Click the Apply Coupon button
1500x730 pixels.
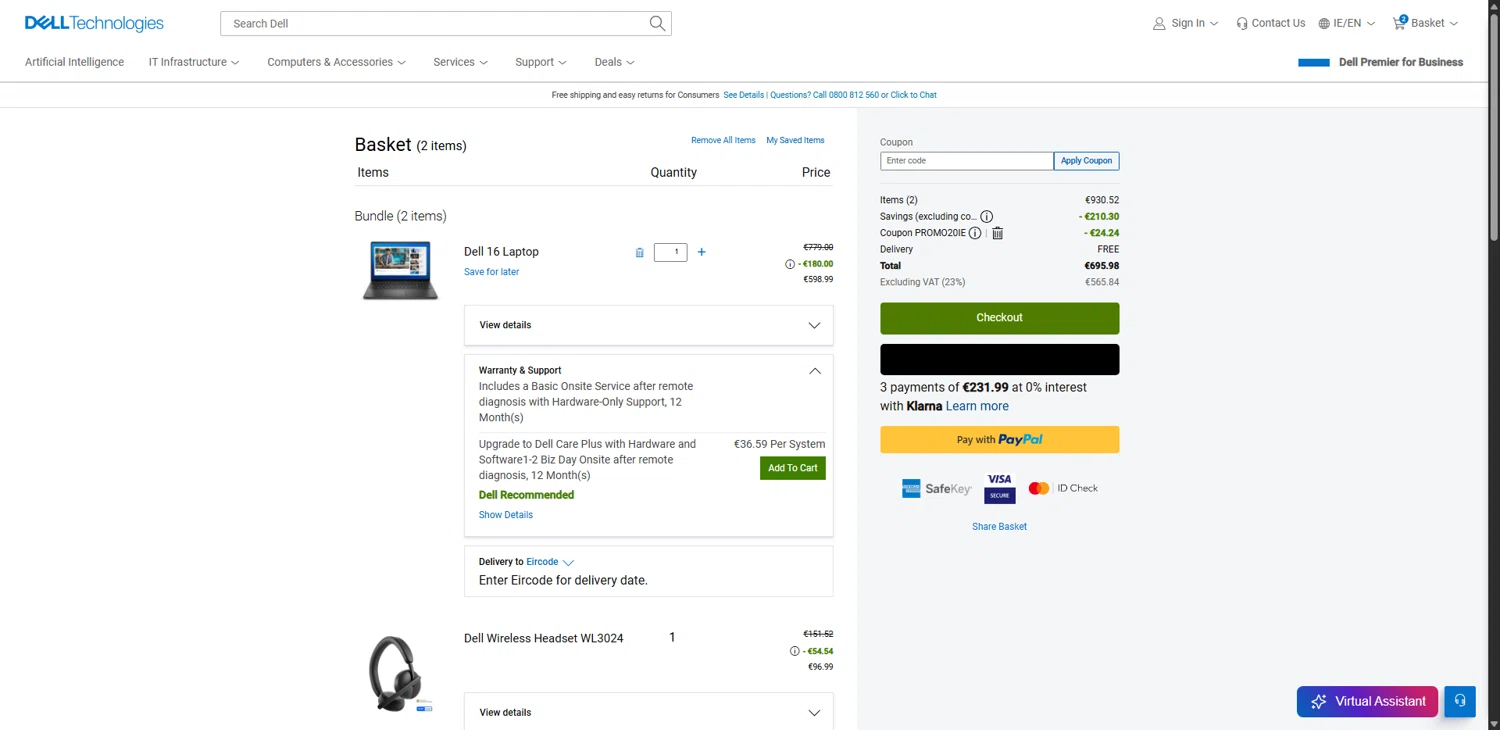pos(1086,161)
